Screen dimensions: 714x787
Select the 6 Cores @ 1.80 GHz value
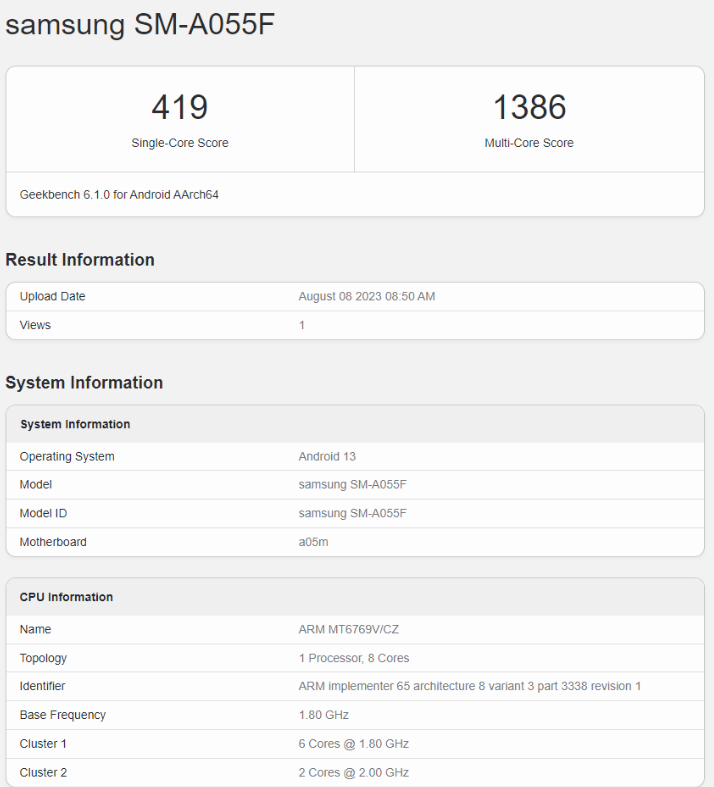[354, 744]
